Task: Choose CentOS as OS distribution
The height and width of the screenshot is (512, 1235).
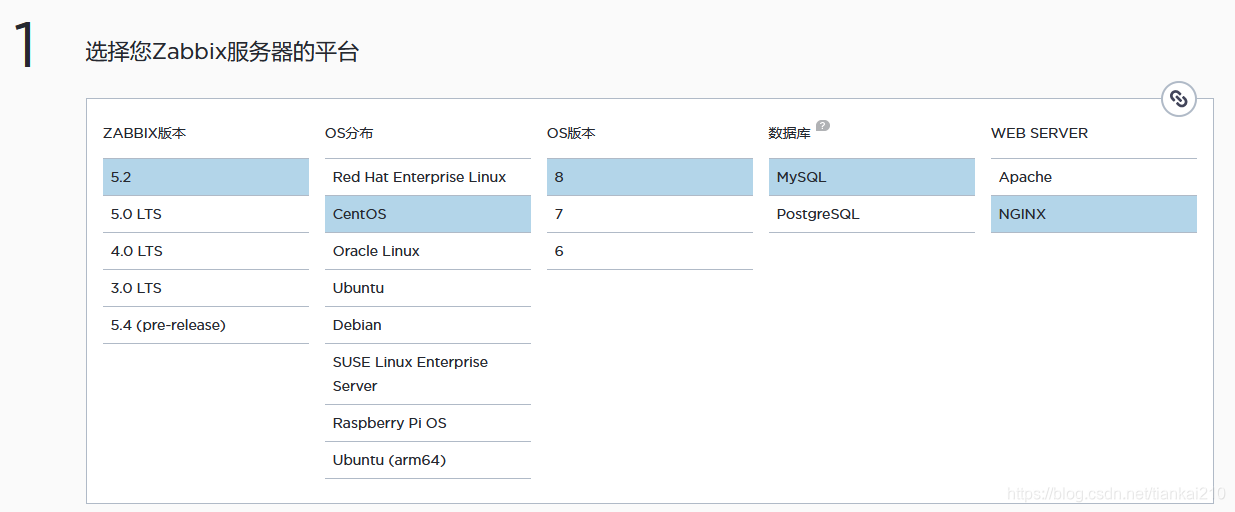Action: [x=428, y=214]
